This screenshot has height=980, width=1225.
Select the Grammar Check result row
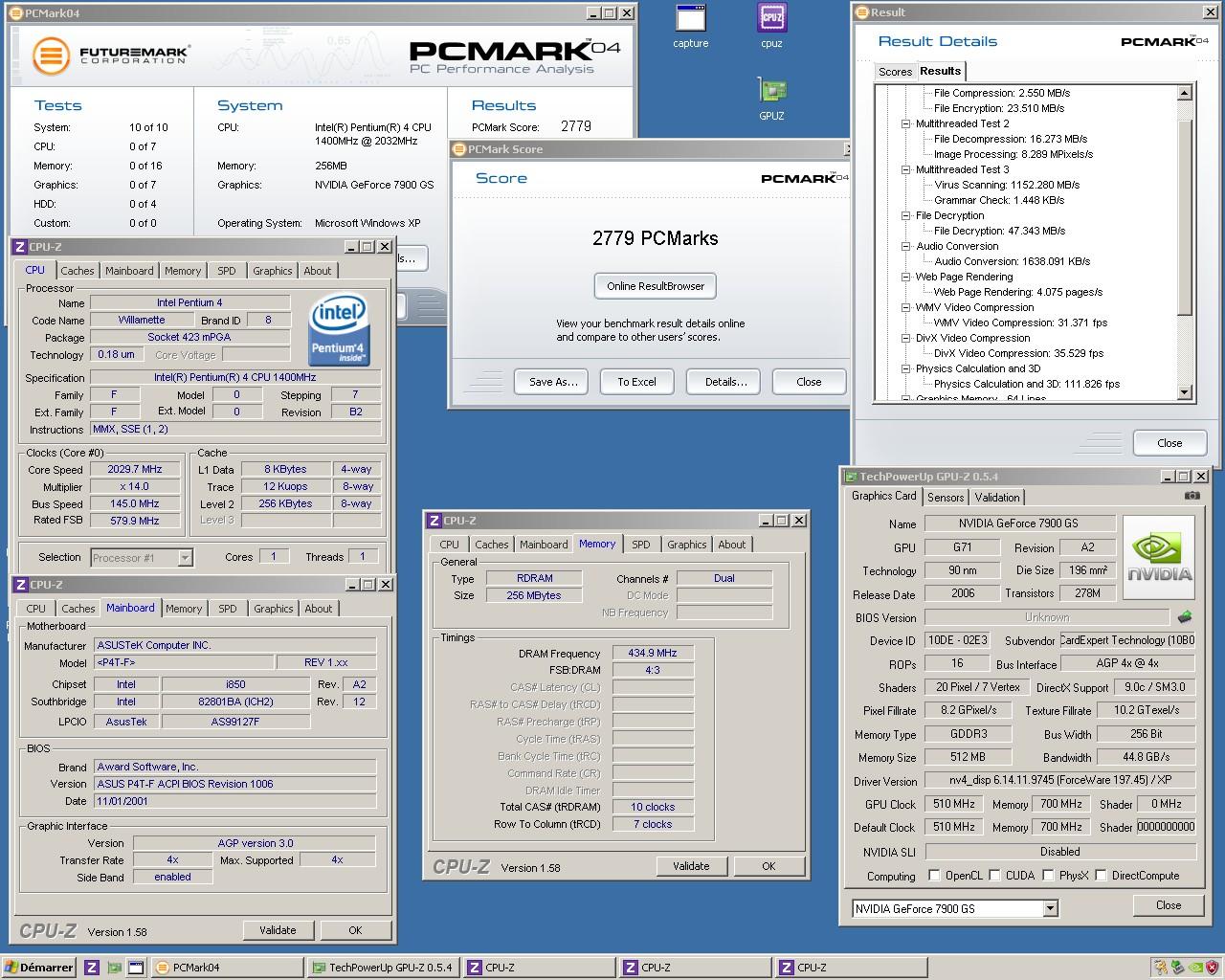tap(999, 200)
